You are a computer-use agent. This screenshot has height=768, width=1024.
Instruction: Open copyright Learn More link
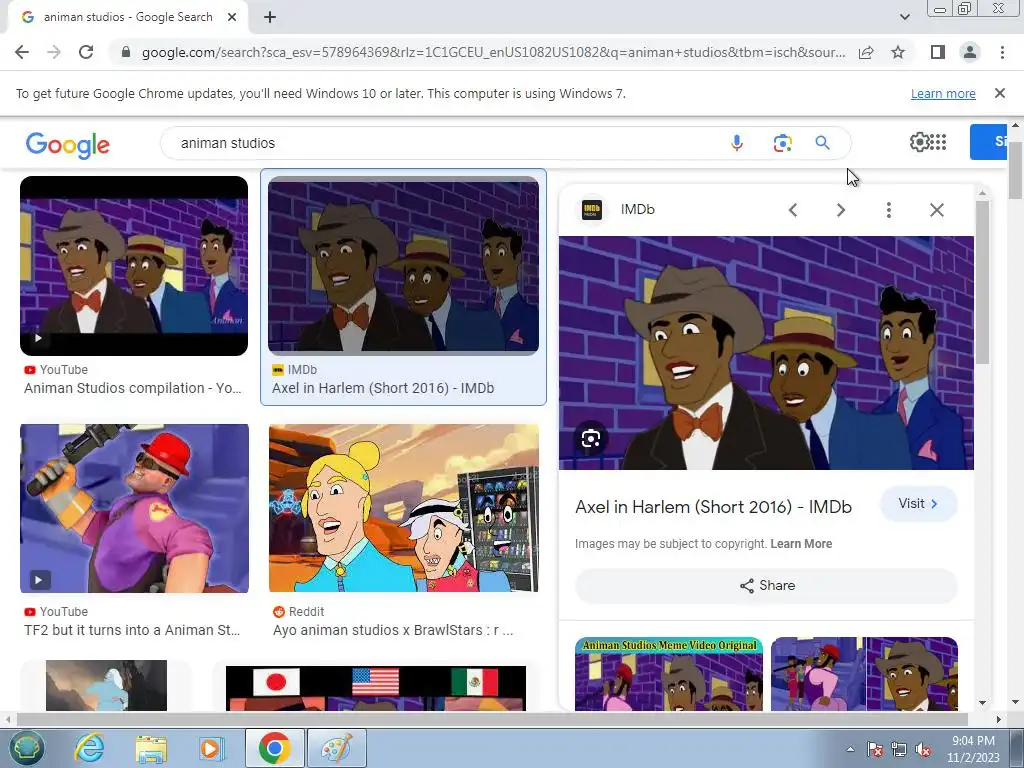coord(801,544)
